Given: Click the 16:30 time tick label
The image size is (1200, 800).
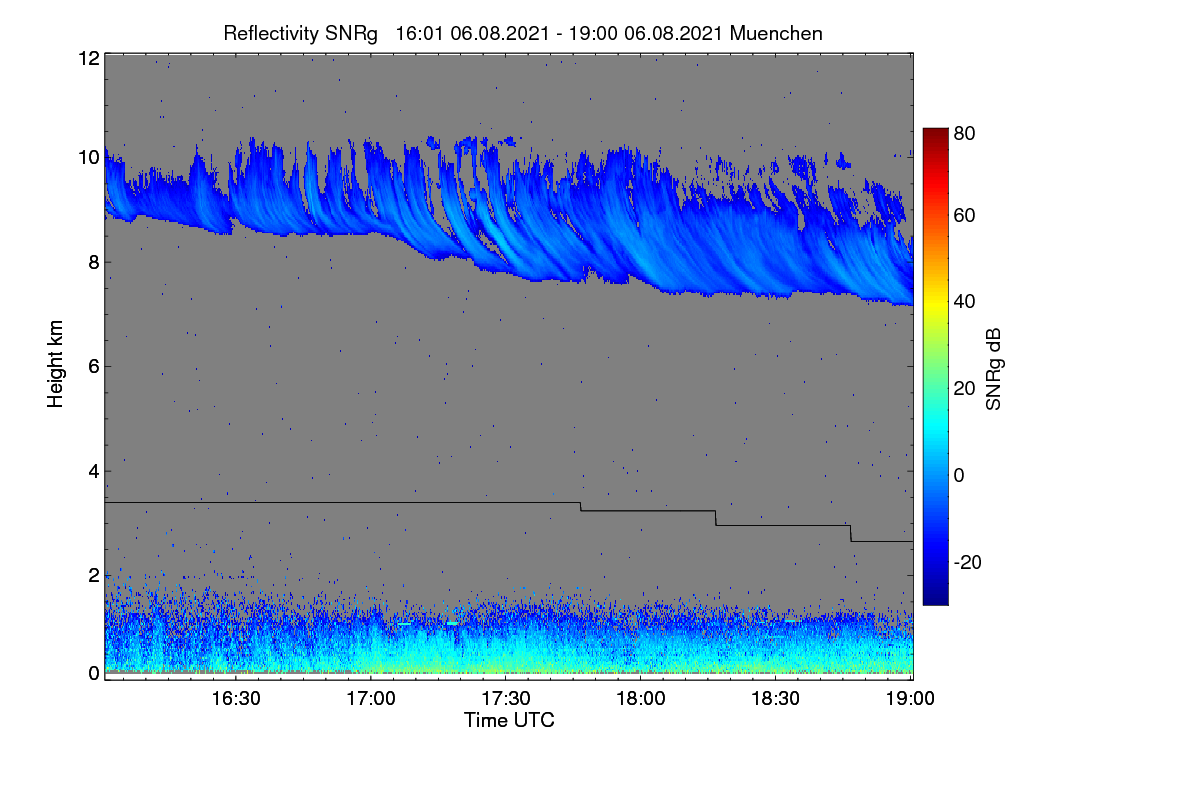Looking at the screenshot, I should [x=236, y=699].
